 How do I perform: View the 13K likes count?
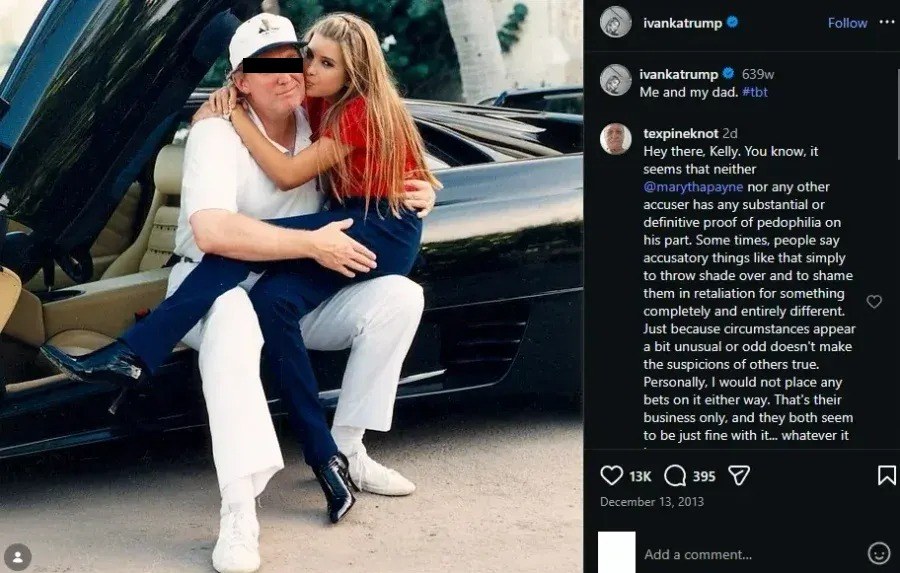(x=640, y=476)
